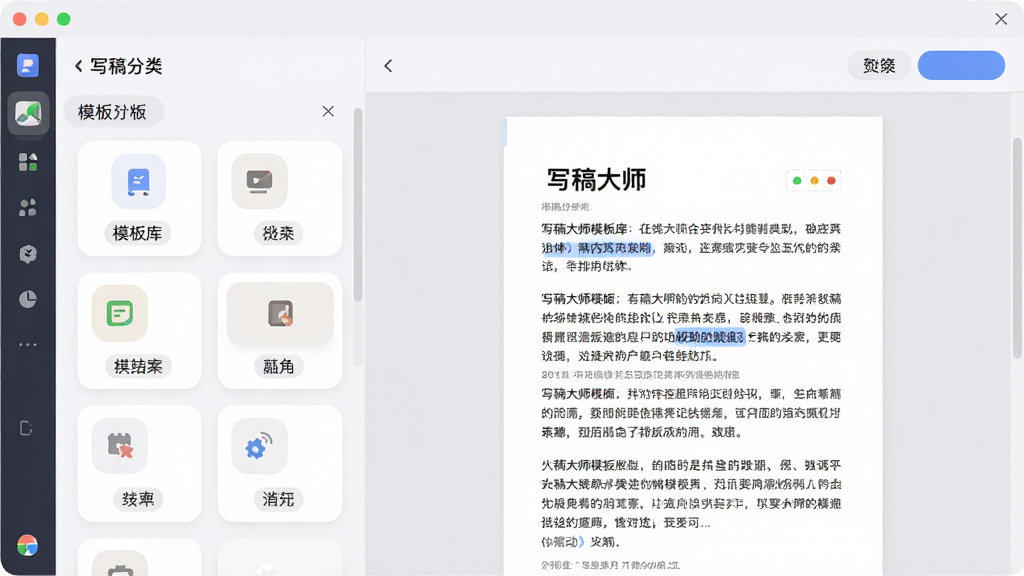Click back arrow in preview toolbar
This screenshot has width=1024, height=576.
point(389,65)
